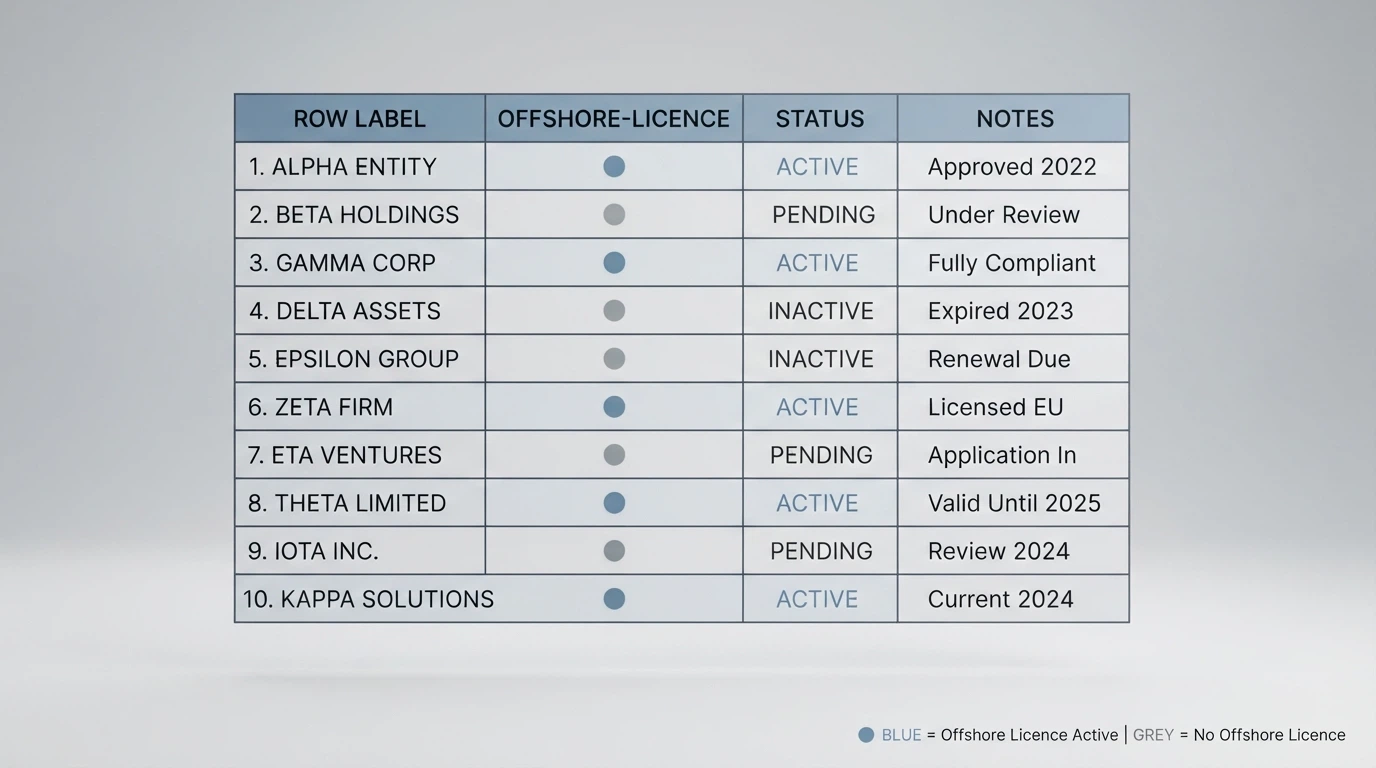Click ACTIVE status in Alpha Entity row

click(818, 167)
